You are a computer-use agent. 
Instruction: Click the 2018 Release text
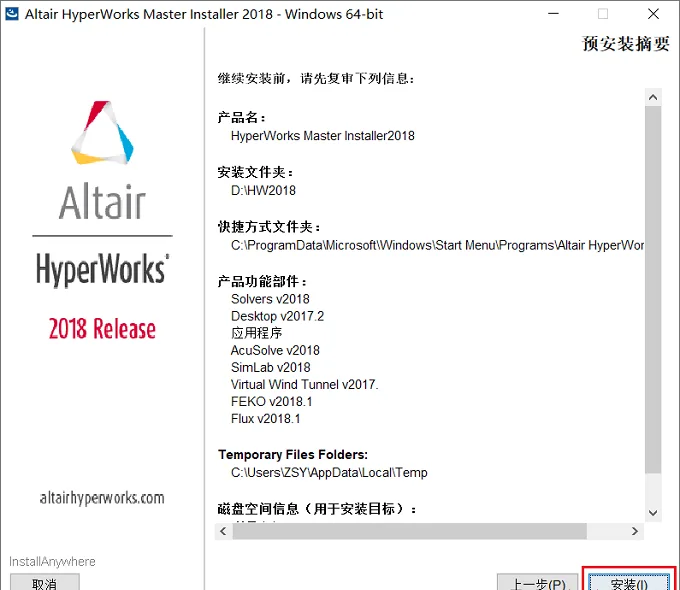102,329
